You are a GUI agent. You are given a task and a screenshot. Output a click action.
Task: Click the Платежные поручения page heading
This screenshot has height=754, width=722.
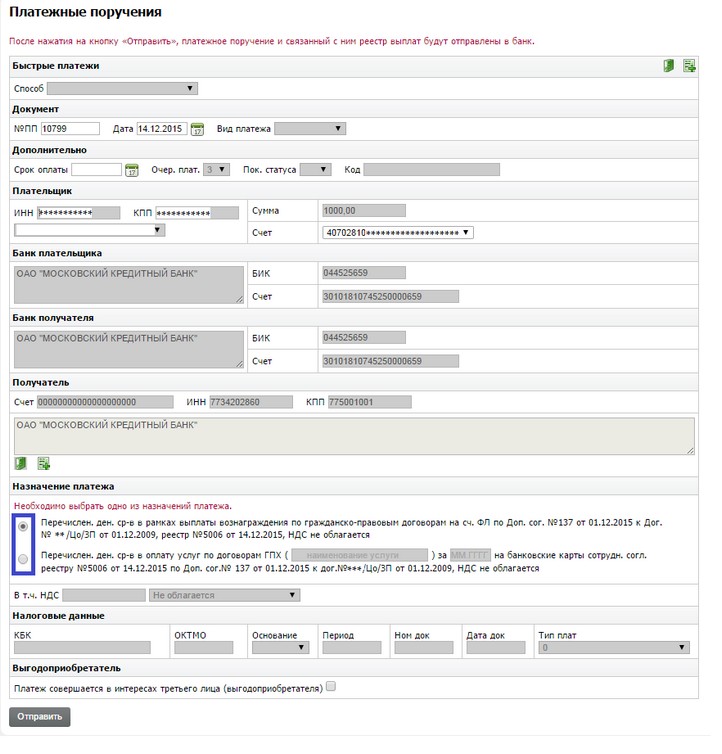(85, 12)
